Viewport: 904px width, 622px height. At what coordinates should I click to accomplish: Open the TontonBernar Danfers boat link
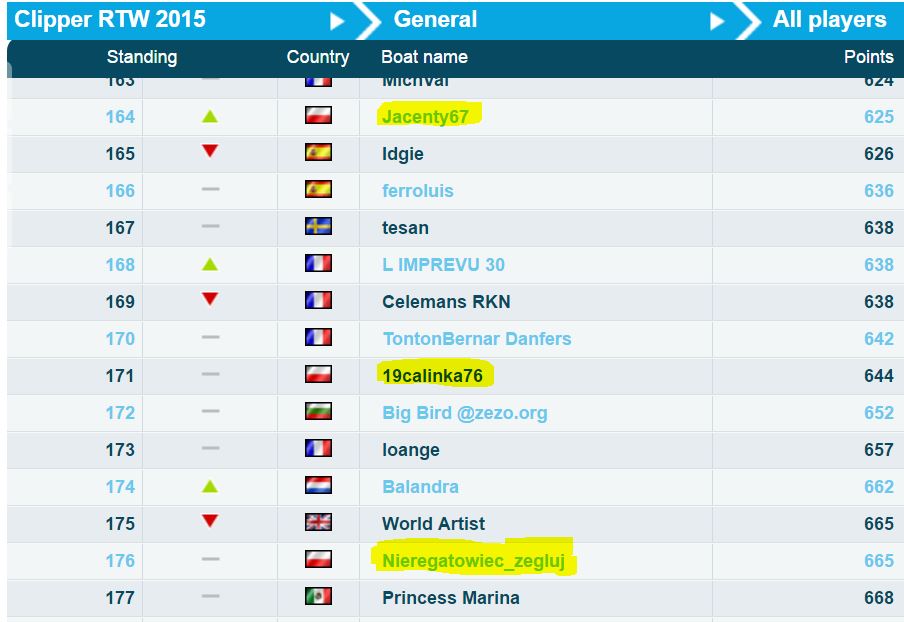tap(477, 338)
